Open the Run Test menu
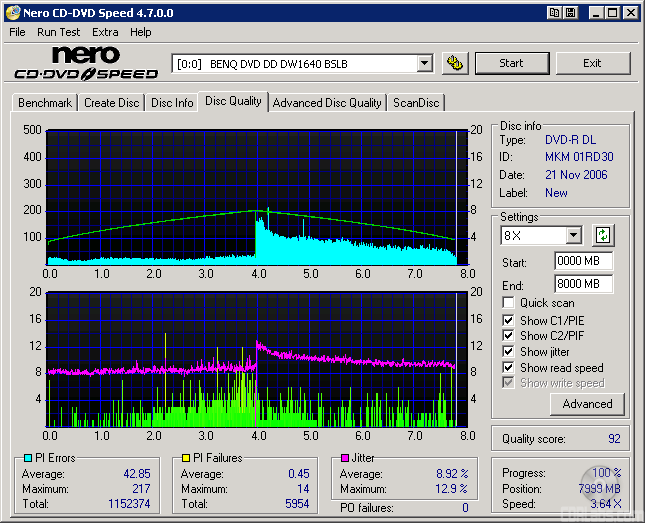Image resolution: width=645 pixels, height=523 pixels. coord(58,32)
